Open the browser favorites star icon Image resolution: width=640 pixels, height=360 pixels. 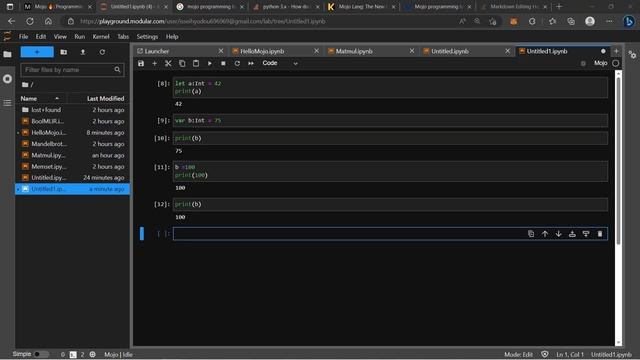[x=552, y=21]
